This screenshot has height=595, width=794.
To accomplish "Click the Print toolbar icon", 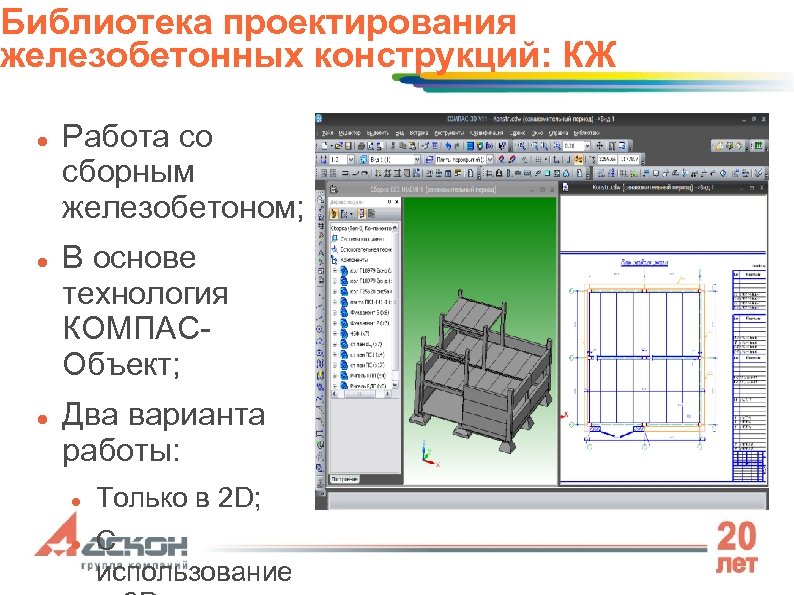I will click(362, 146).
